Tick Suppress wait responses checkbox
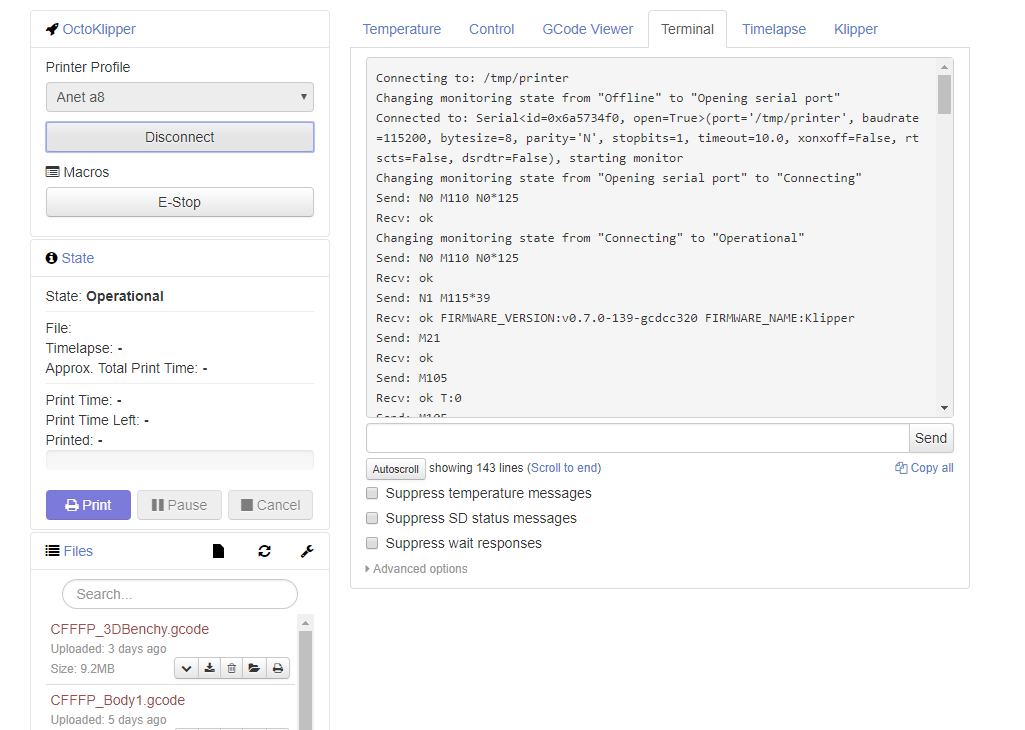 click(372, 543)
